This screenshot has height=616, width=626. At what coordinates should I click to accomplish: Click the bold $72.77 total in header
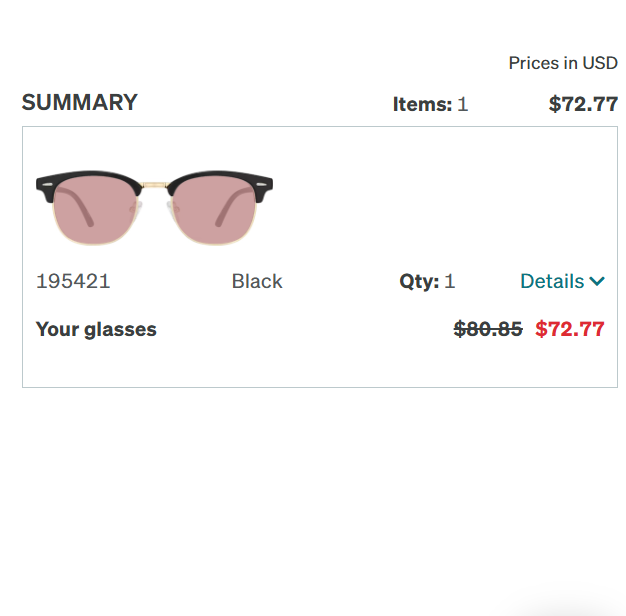583,104
